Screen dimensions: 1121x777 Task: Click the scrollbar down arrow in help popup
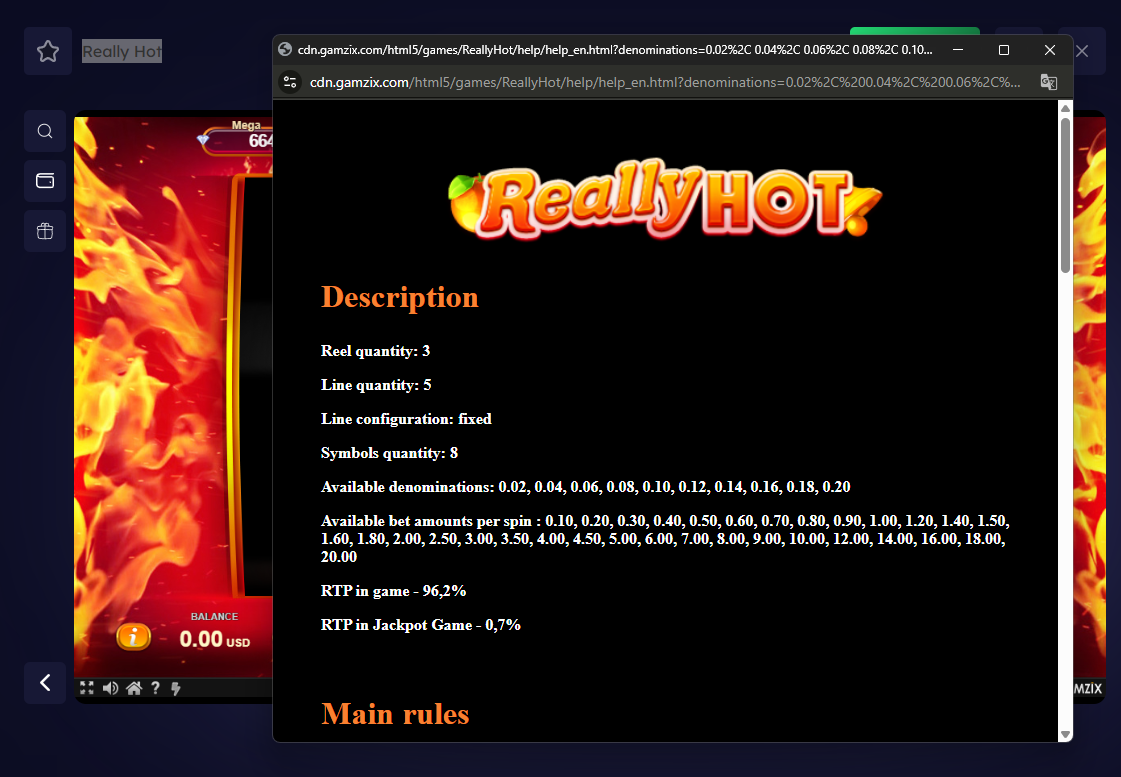1065,734
